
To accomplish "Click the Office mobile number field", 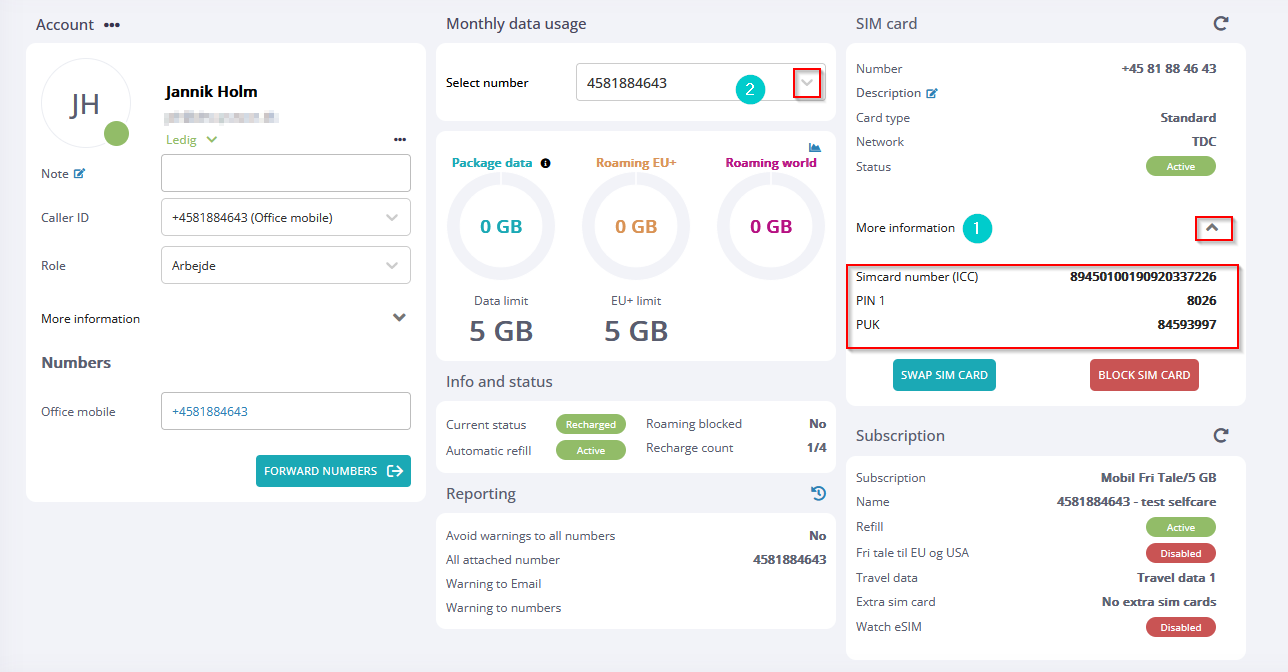I will click(x=286, y=411).
